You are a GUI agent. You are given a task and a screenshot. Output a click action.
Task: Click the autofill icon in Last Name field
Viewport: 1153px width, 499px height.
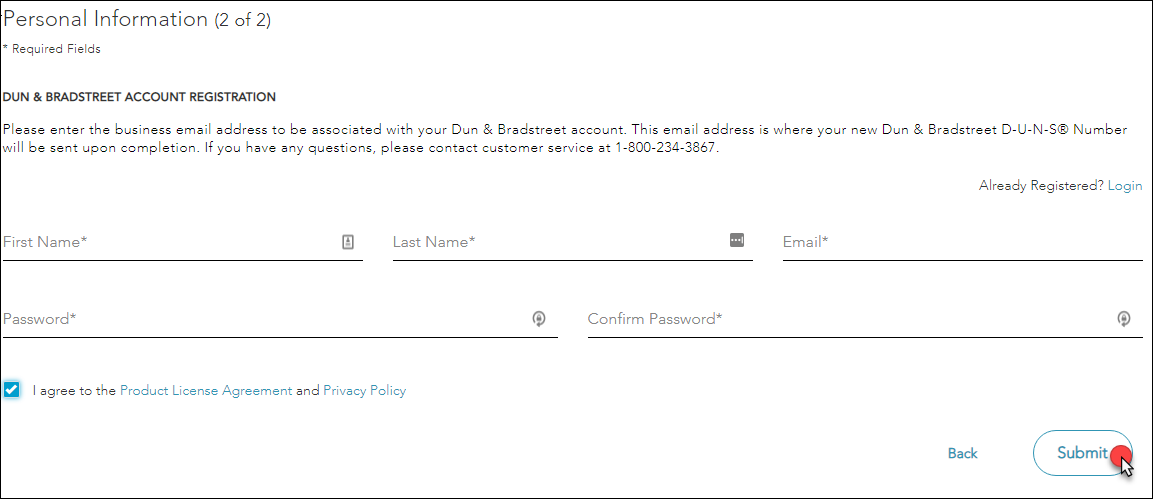coord(737,240)
